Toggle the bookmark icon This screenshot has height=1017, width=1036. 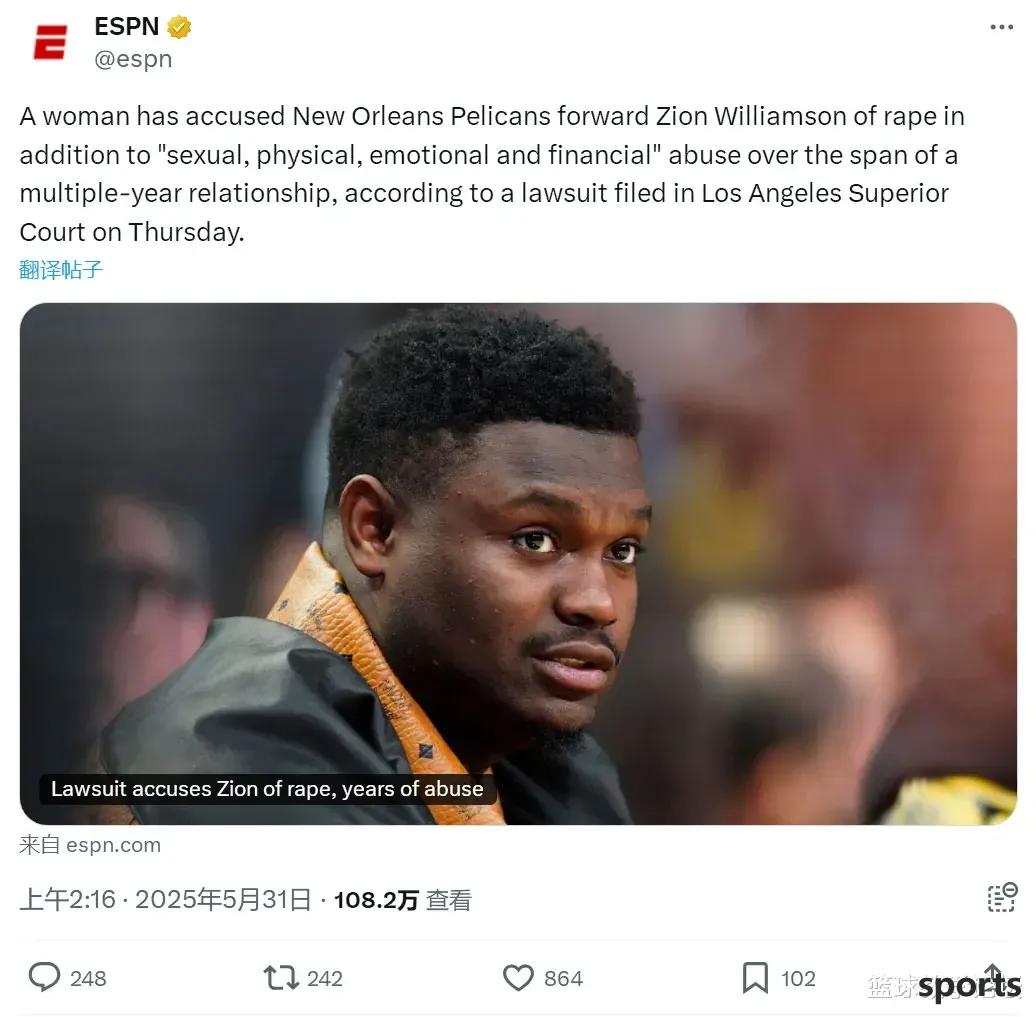[755, 978]
